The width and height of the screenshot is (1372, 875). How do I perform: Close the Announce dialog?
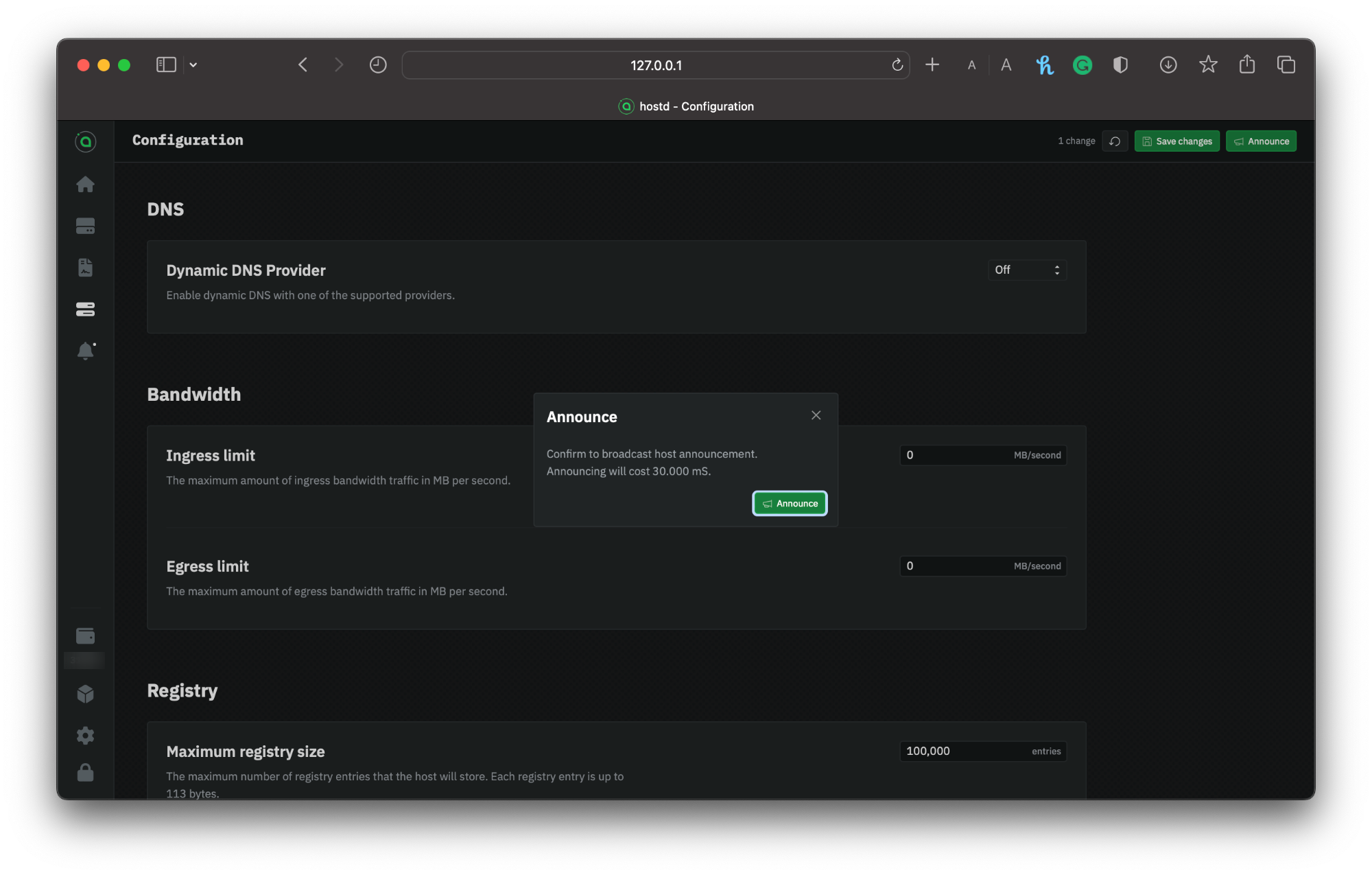(816, 415)
